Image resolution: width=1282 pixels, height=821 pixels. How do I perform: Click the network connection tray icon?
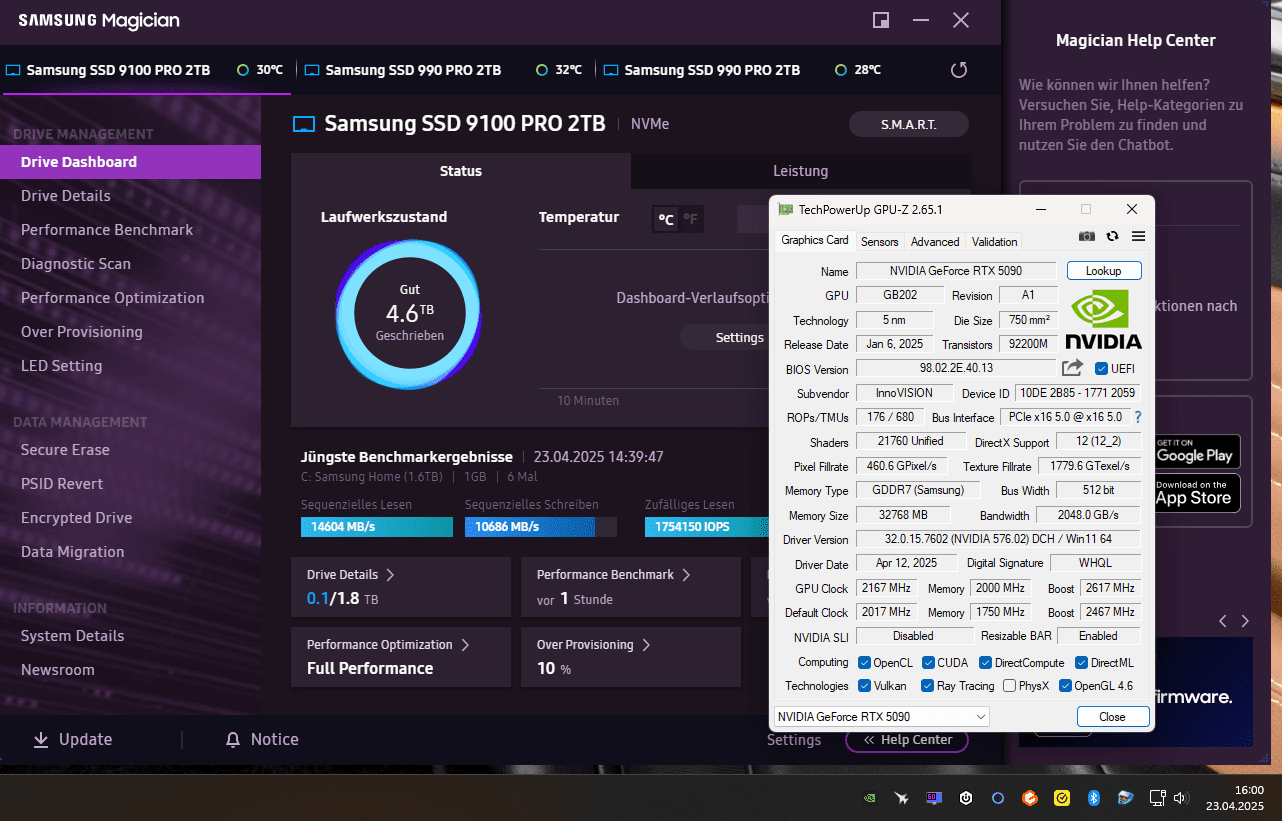click(x=1157, y=798)
